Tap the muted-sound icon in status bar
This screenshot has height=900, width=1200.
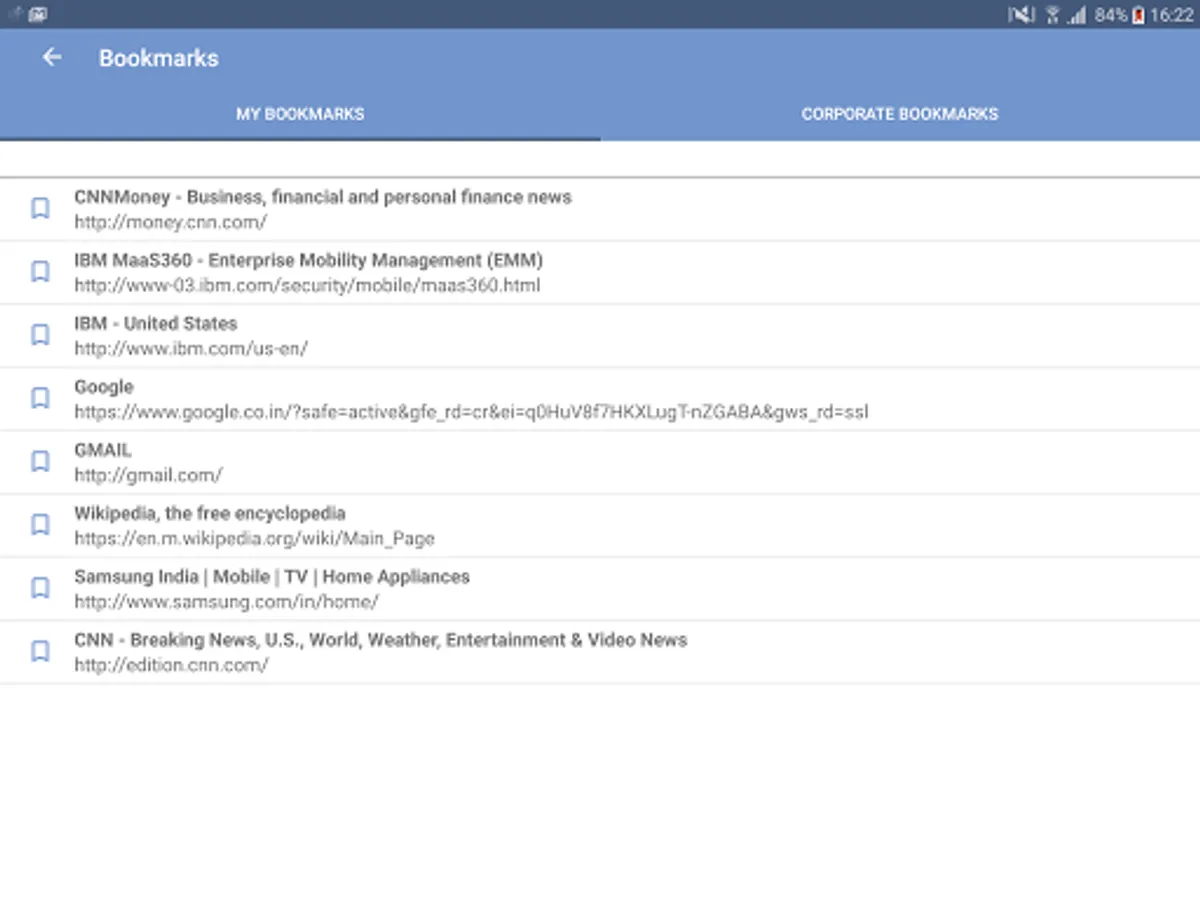1021,15
